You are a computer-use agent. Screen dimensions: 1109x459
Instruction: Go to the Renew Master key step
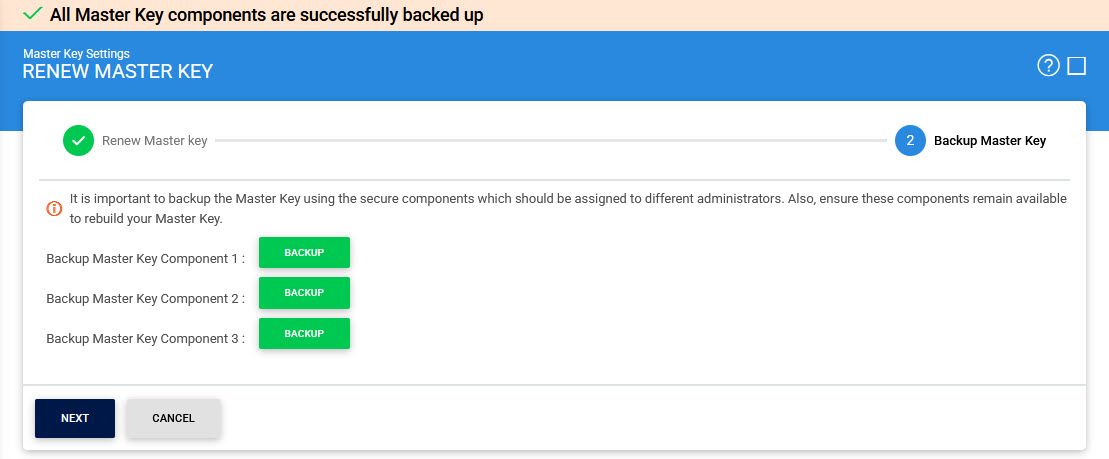click(x=155, y=141)
